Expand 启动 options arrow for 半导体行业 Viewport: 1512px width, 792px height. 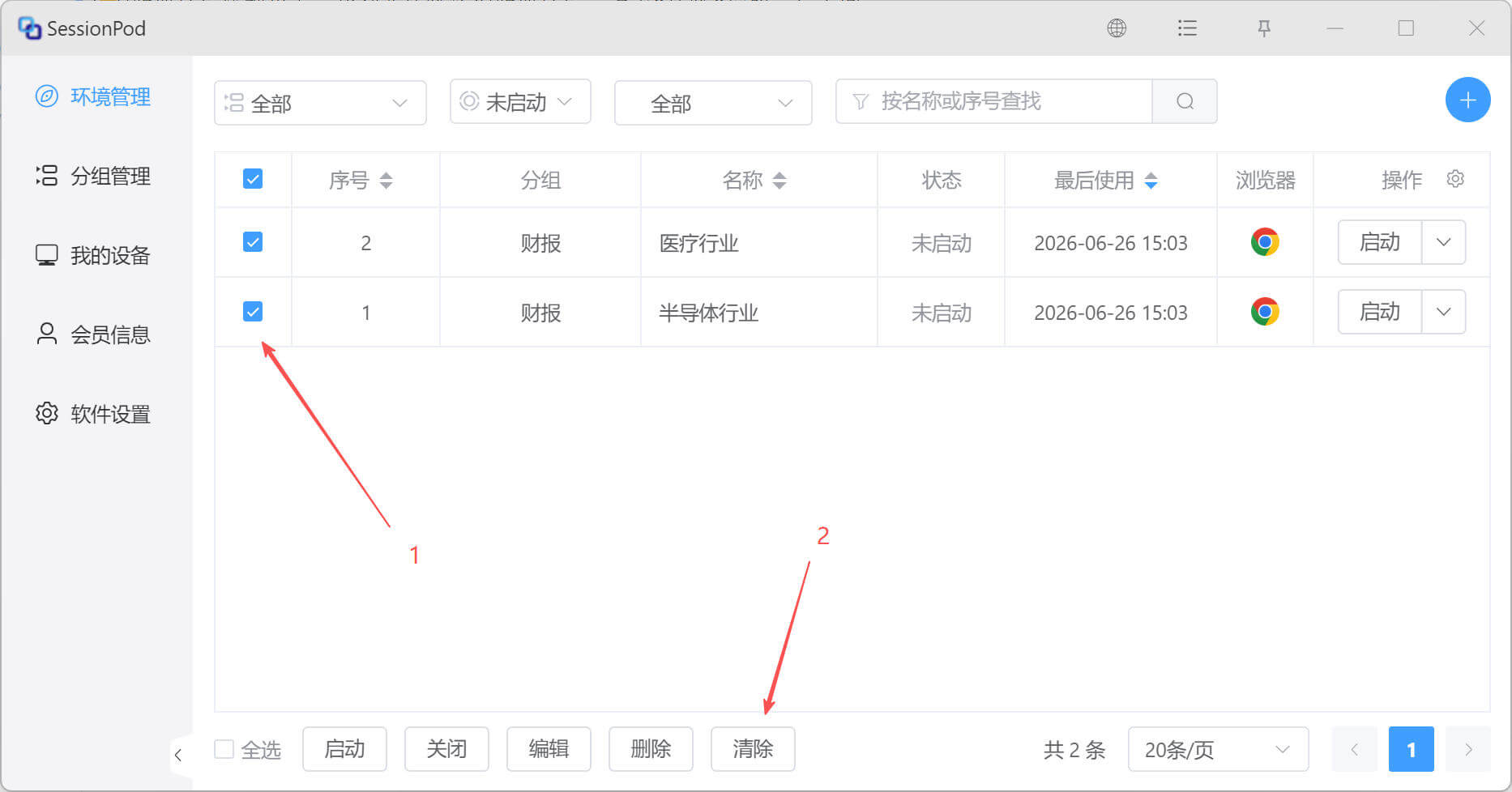1443,312
